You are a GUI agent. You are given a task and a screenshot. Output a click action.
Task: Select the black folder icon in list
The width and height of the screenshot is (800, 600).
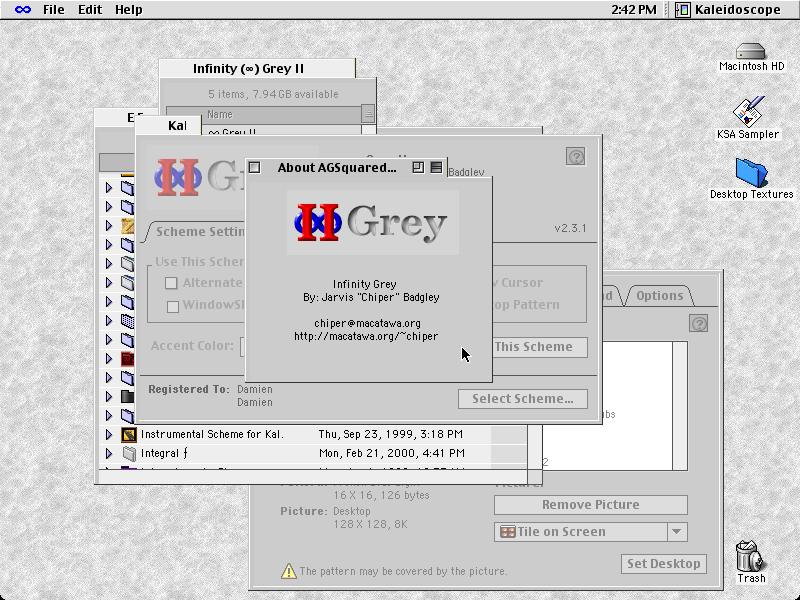[x=128, y=396]
